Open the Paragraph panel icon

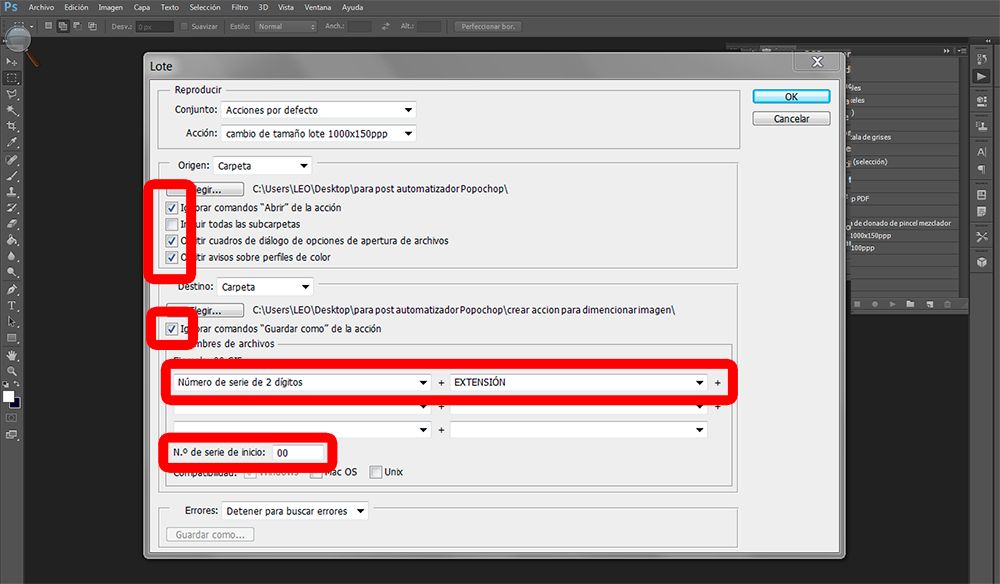tap(982, 169)
